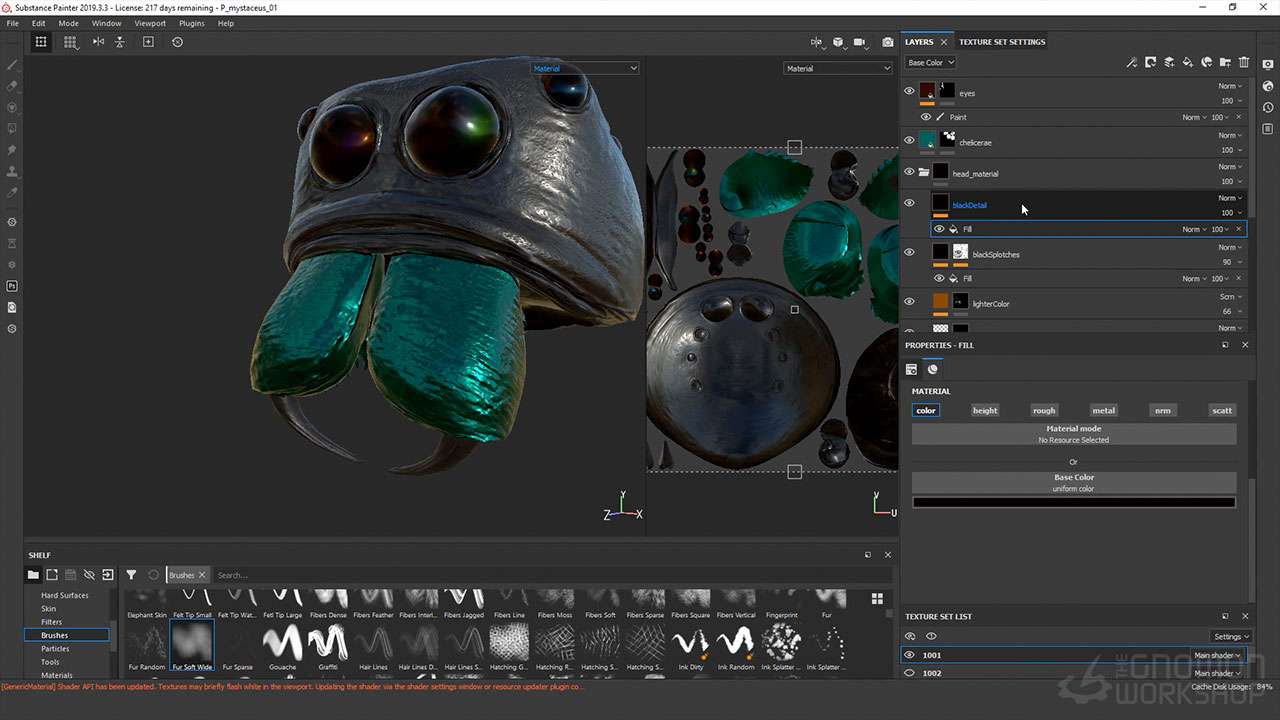This screenshot has width=1280, height=720.
Task: Click the video camera settings icon
Action: coord(860,42)
